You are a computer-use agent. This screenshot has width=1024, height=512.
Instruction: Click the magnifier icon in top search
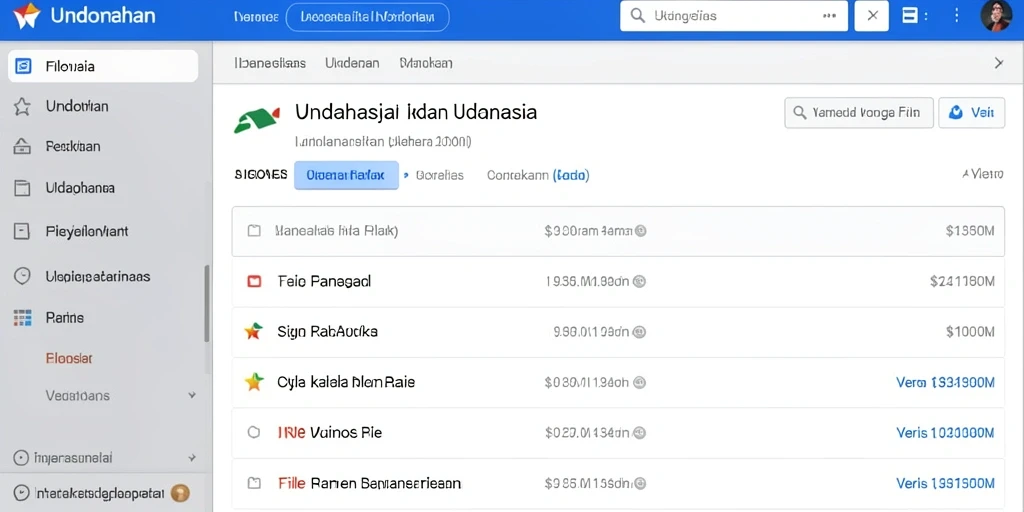click(x=638, y=16)
